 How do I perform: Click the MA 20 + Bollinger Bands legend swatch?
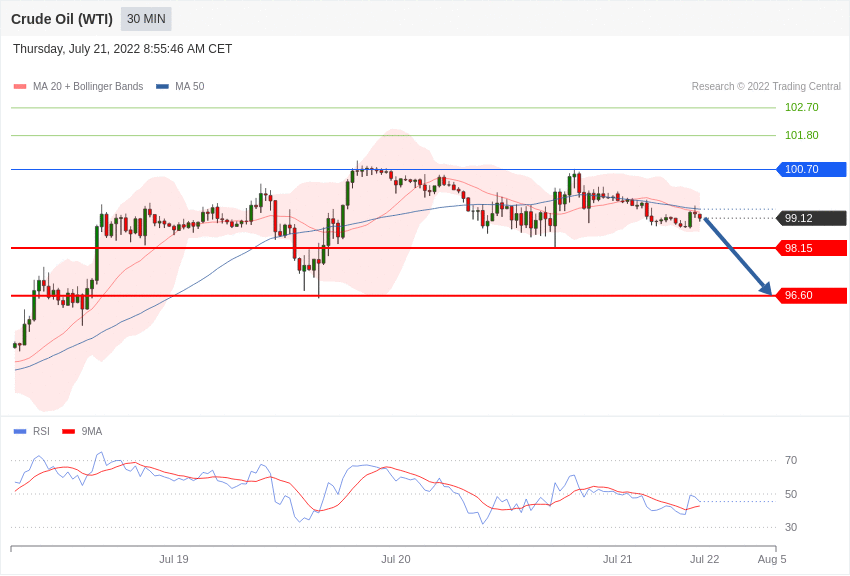[x=20, y=86]
